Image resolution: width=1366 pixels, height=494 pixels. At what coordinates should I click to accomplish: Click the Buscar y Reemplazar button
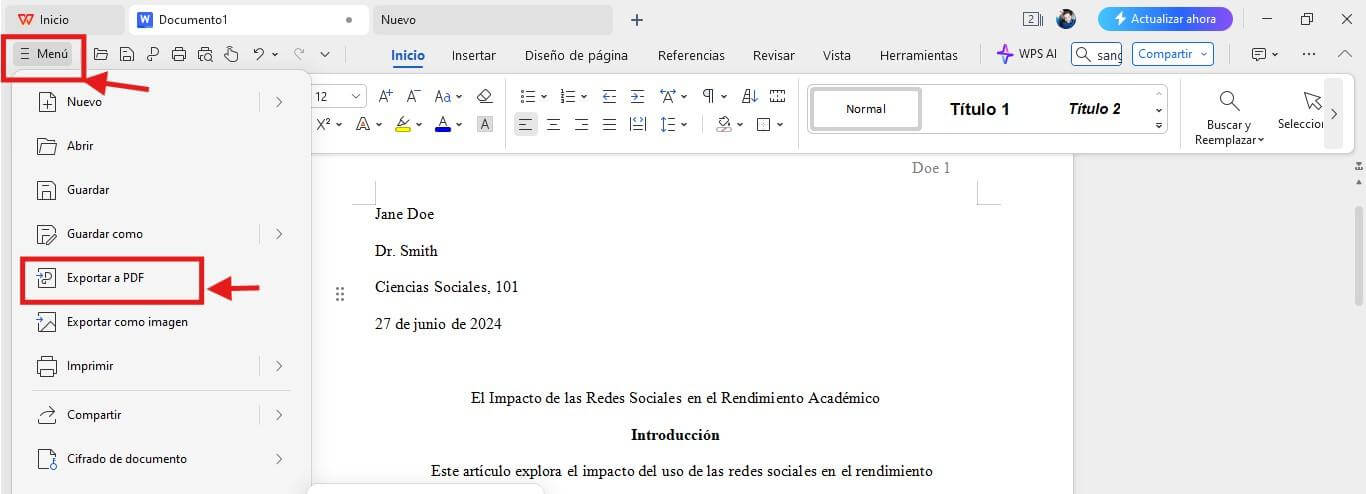click(1229, 117)
